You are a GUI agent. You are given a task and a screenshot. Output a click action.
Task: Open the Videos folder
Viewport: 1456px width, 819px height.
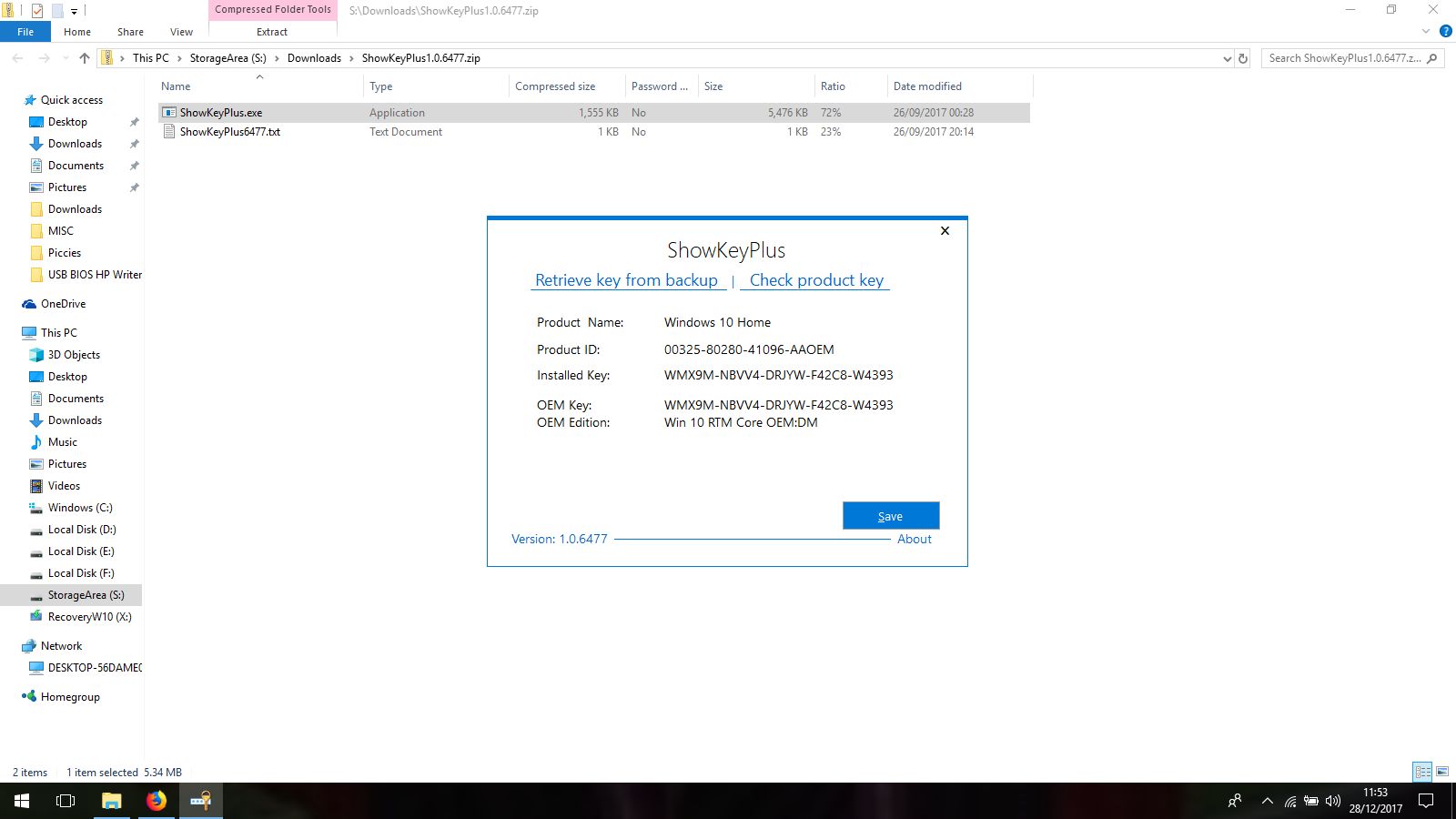pyautogui.click(x=64, y=486)
